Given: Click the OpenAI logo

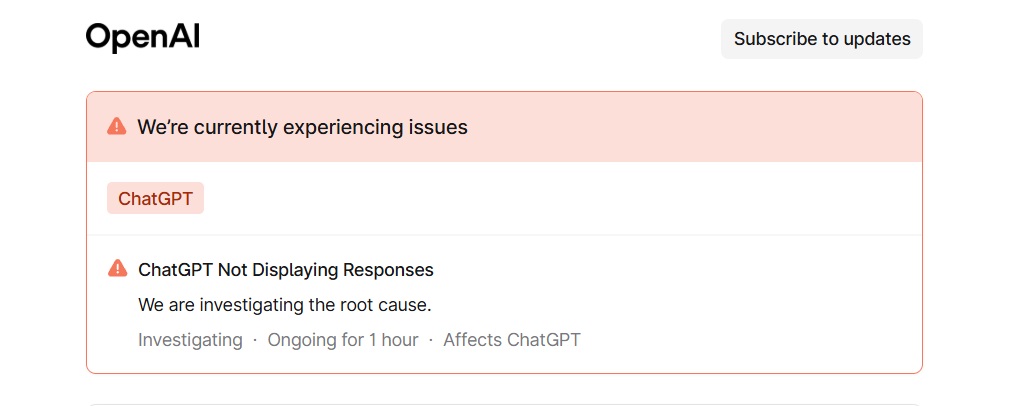Looking at the screenshot, I should (143, 38).
